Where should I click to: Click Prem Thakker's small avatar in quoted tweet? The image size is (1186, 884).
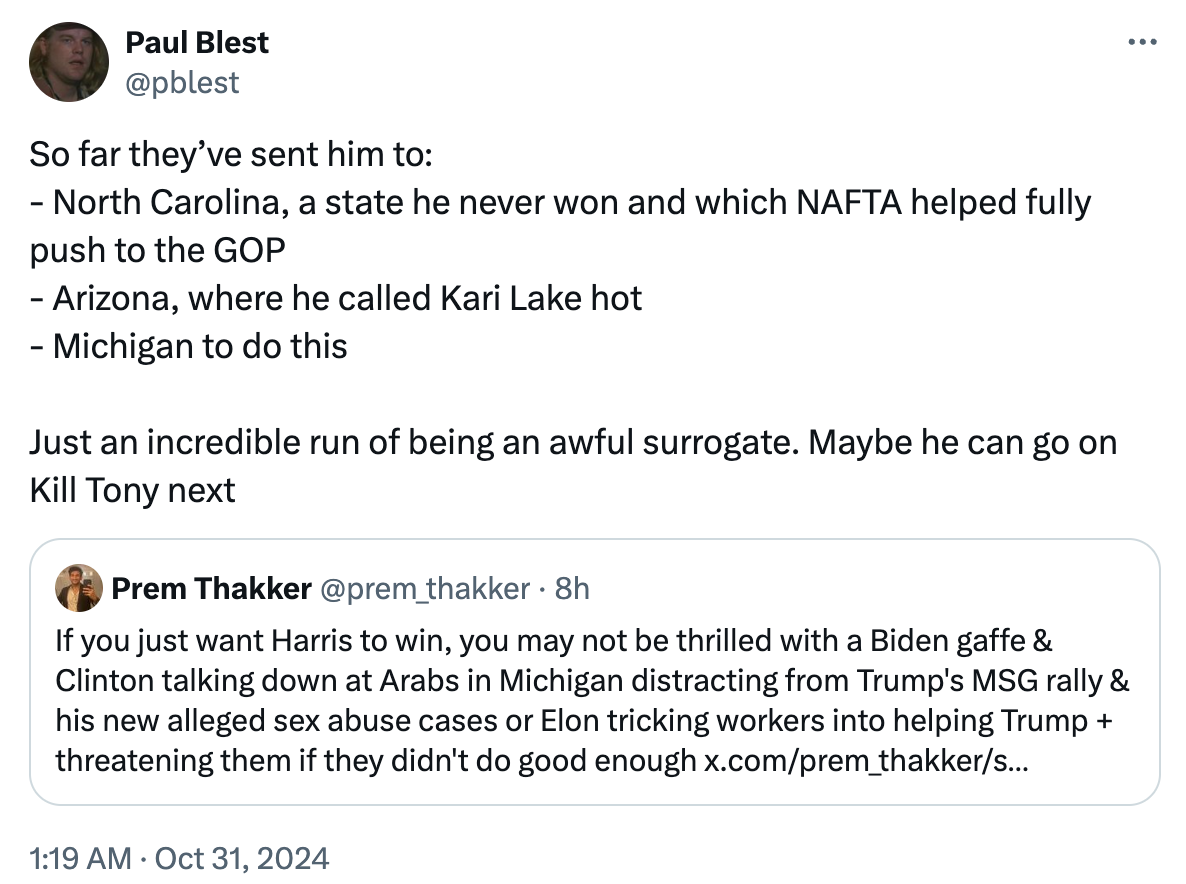pyautogui.click(x=80, y=588)
